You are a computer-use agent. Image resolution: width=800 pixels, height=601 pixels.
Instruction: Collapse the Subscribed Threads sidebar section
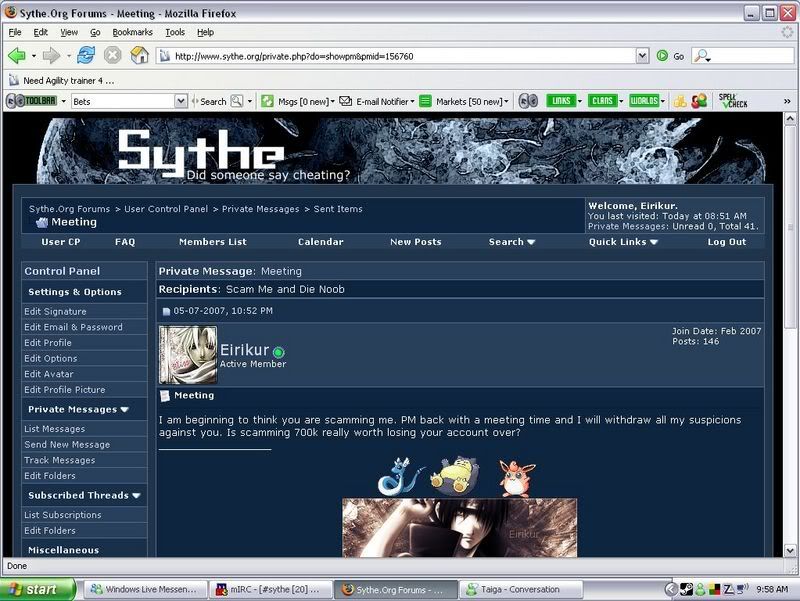pos(136,495)
